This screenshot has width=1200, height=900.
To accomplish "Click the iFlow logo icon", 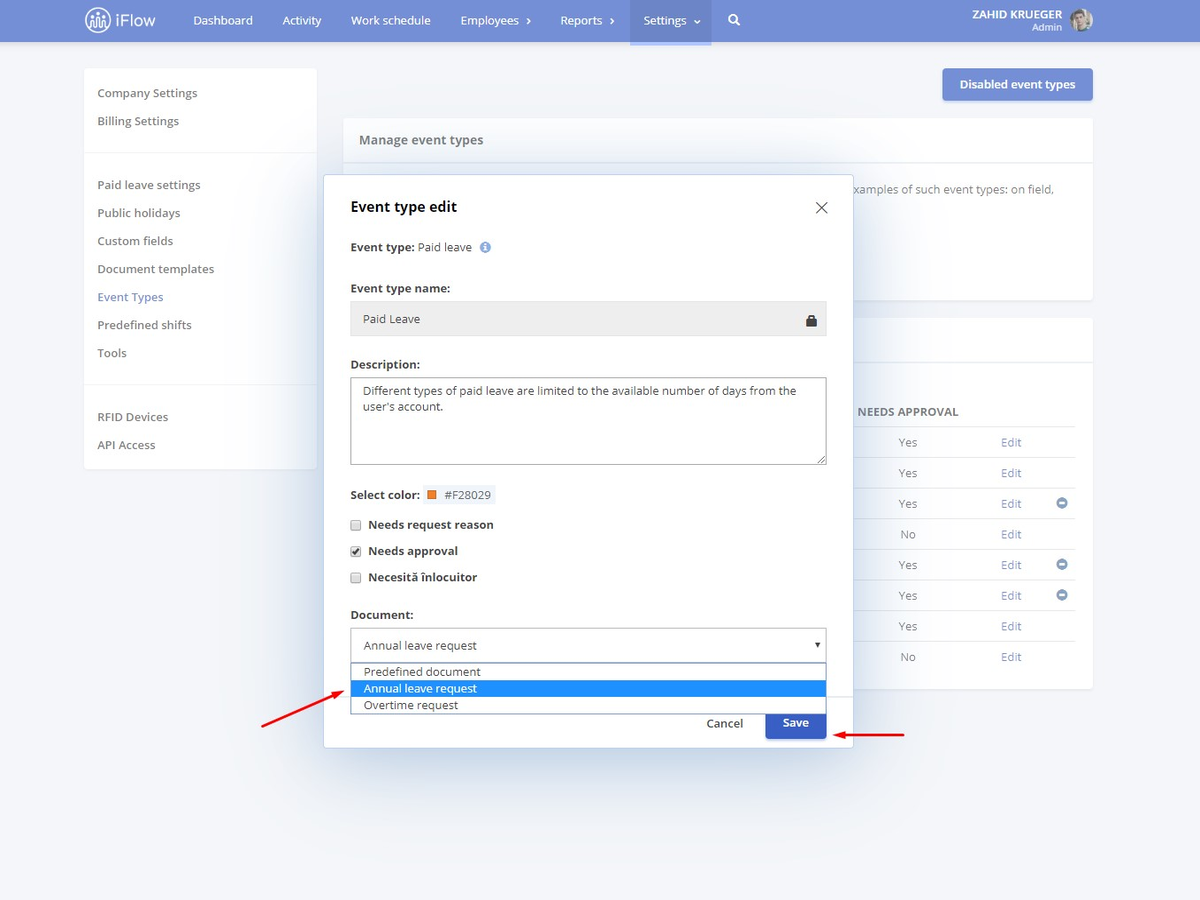I will coord(97,20).
